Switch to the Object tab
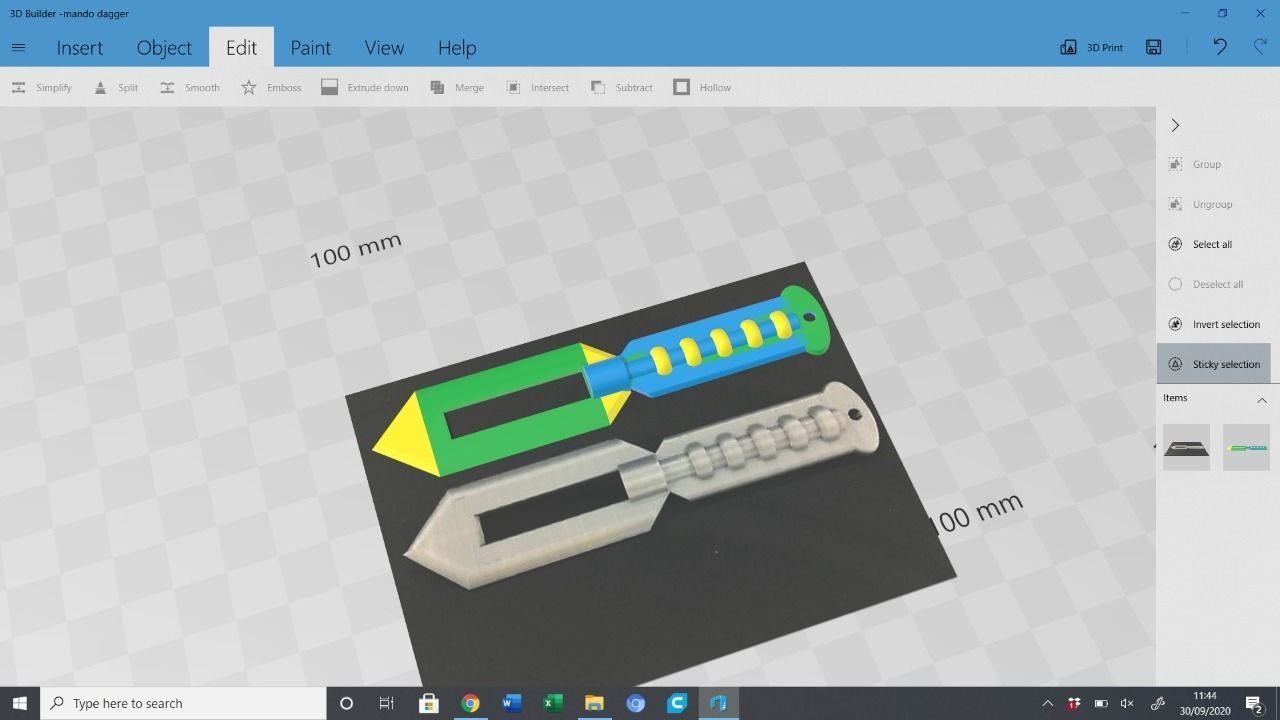This screenshot has width=1280, height=720. coord(164,47)
